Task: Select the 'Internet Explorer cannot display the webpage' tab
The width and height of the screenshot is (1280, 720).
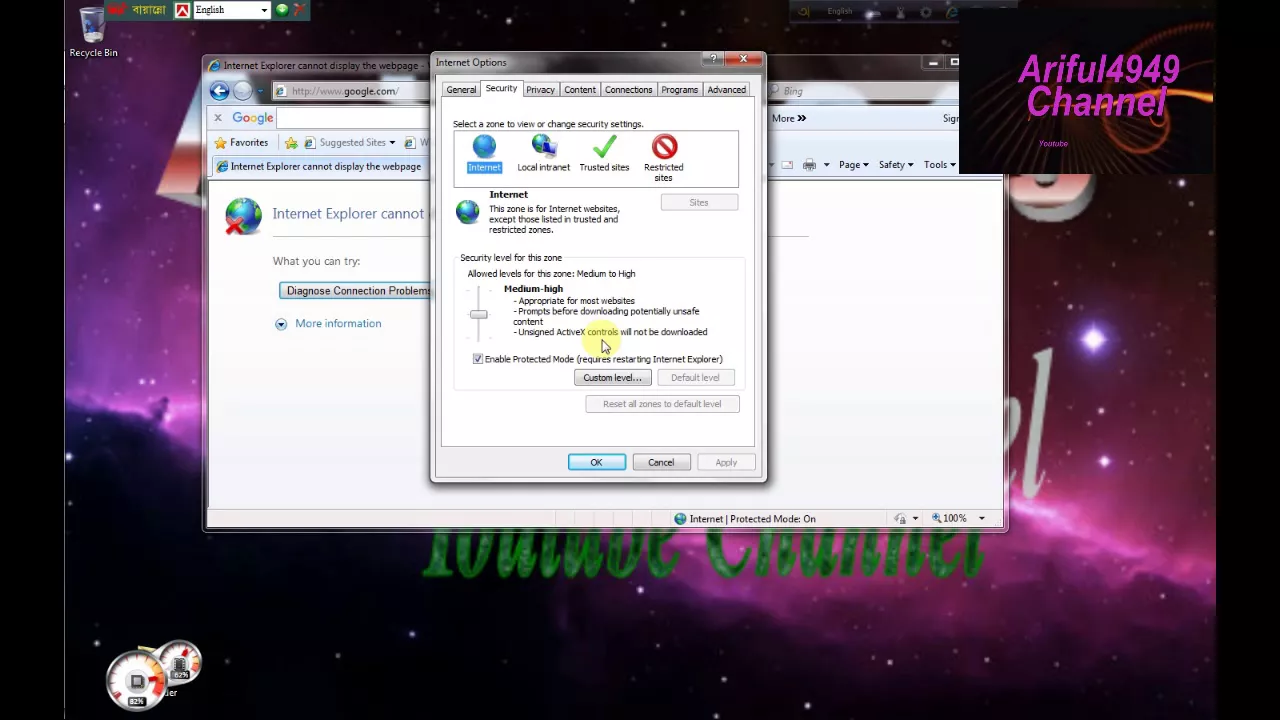Action: point(320,167)
